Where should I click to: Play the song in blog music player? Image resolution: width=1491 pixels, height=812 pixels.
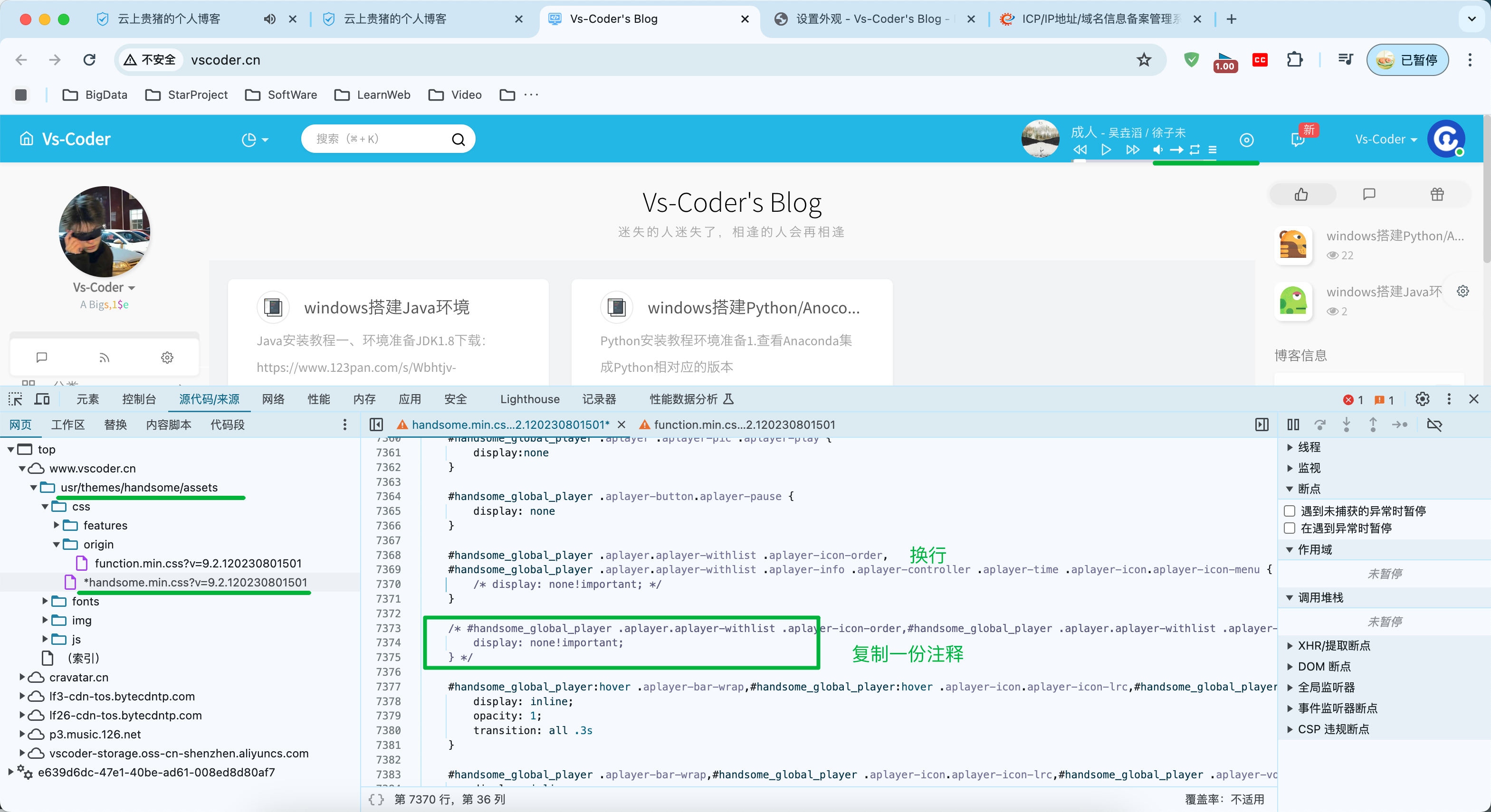pyautogui.click(x=1106, y=150)
